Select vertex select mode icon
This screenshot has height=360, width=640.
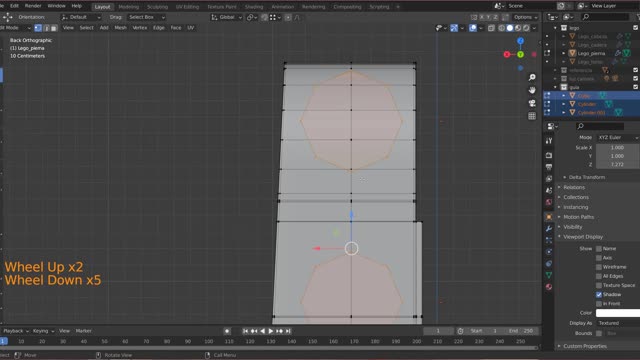38,28
